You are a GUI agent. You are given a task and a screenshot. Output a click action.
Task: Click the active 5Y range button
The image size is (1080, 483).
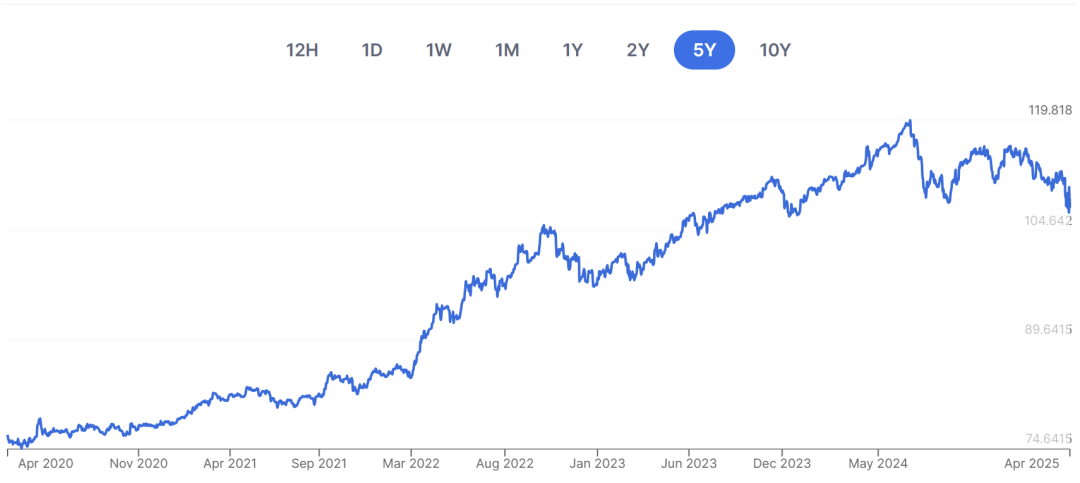coord(704,50)
